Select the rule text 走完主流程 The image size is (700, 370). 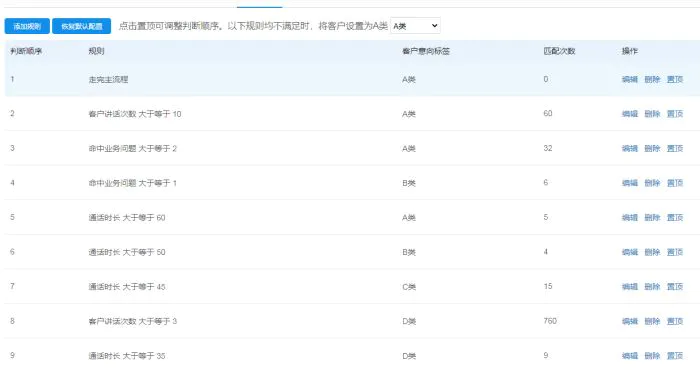108,79
